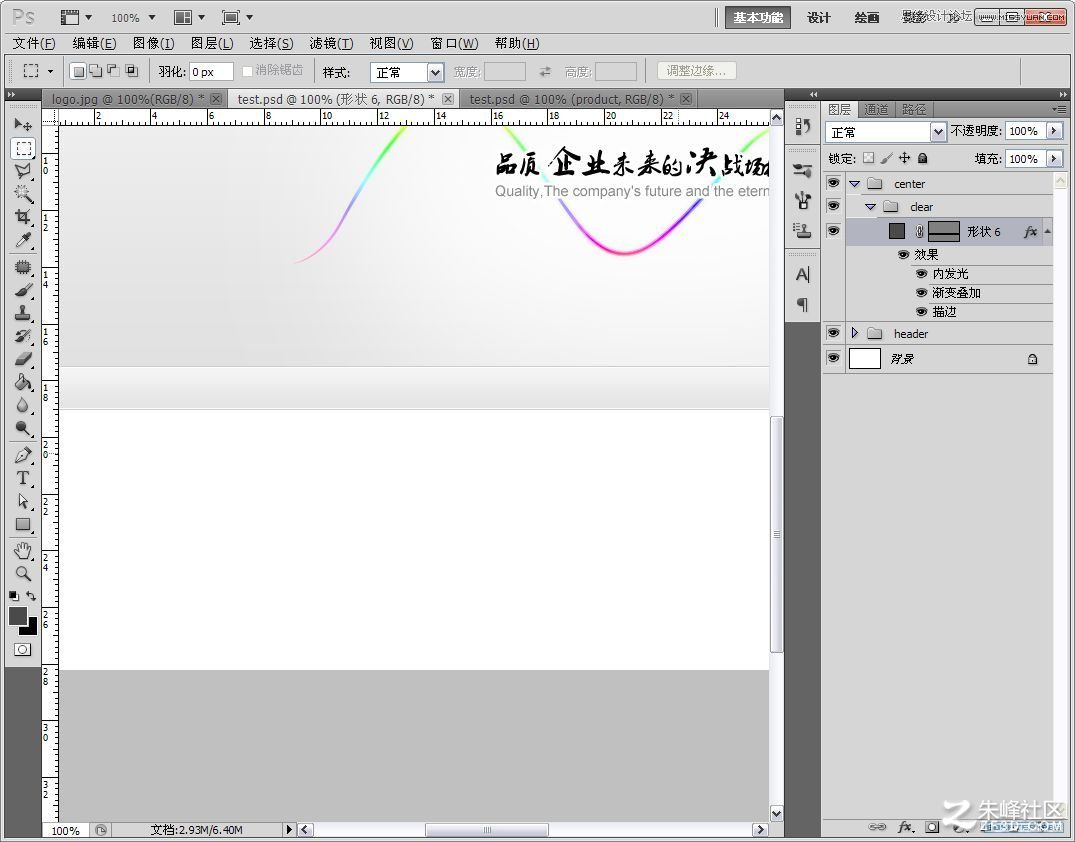Hide the 背景 layer

pos(833,358)
